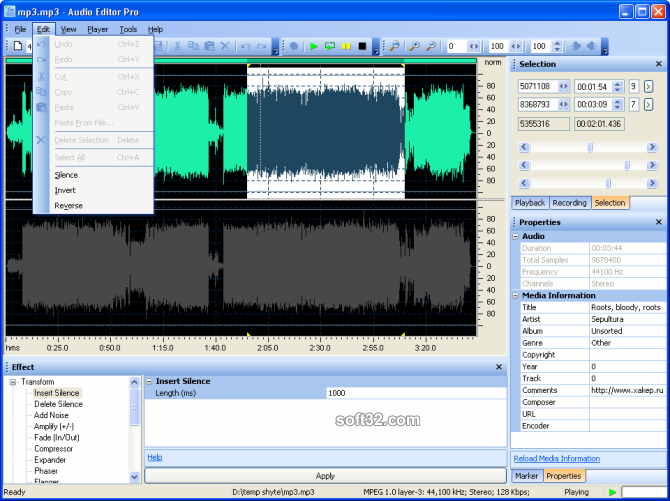The height and width of the screenshot is (501, 670).
Task: Select Reverse in the Edit menu
Action: (69, 206)
